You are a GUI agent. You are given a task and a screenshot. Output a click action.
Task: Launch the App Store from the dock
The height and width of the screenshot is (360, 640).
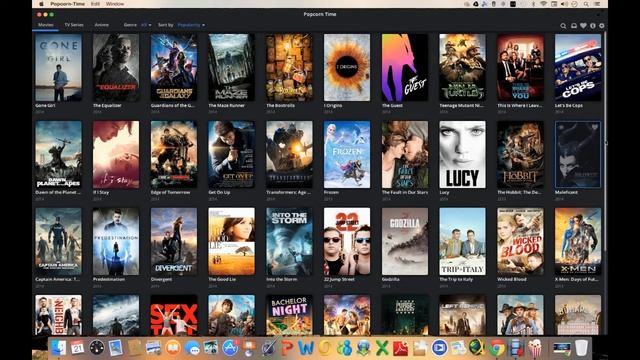(x=230, y=348)
